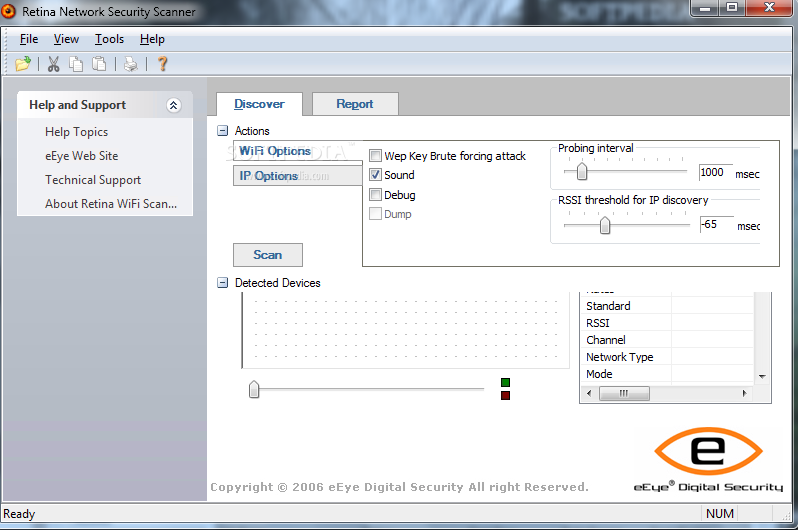Click the Detected Devices graph slider handle
Screen dimensions: 798x530
coord(254,389)
